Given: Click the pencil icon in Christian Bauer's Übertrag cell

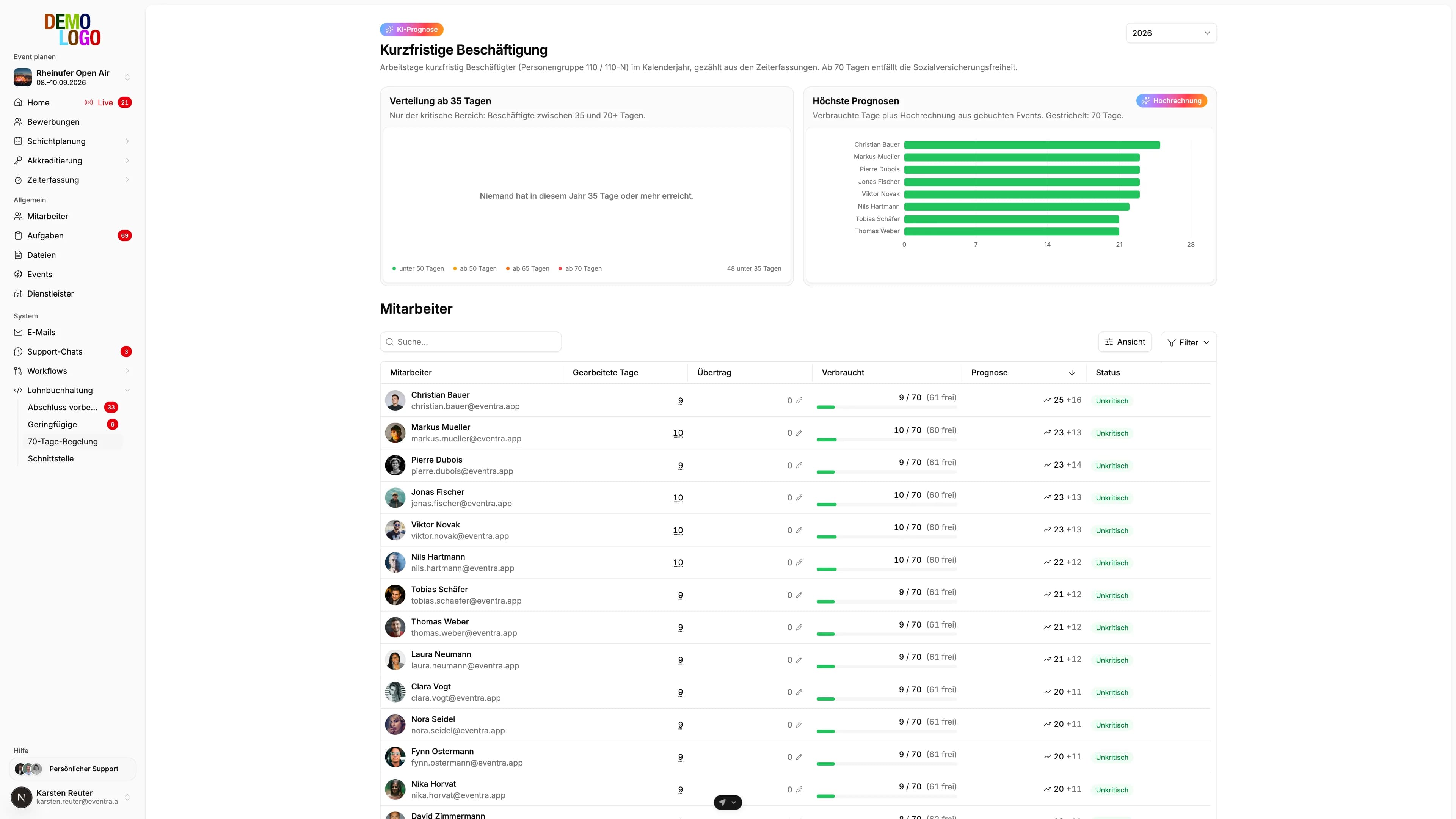Looking at the screenshot, I should click(x=799, y=401).
